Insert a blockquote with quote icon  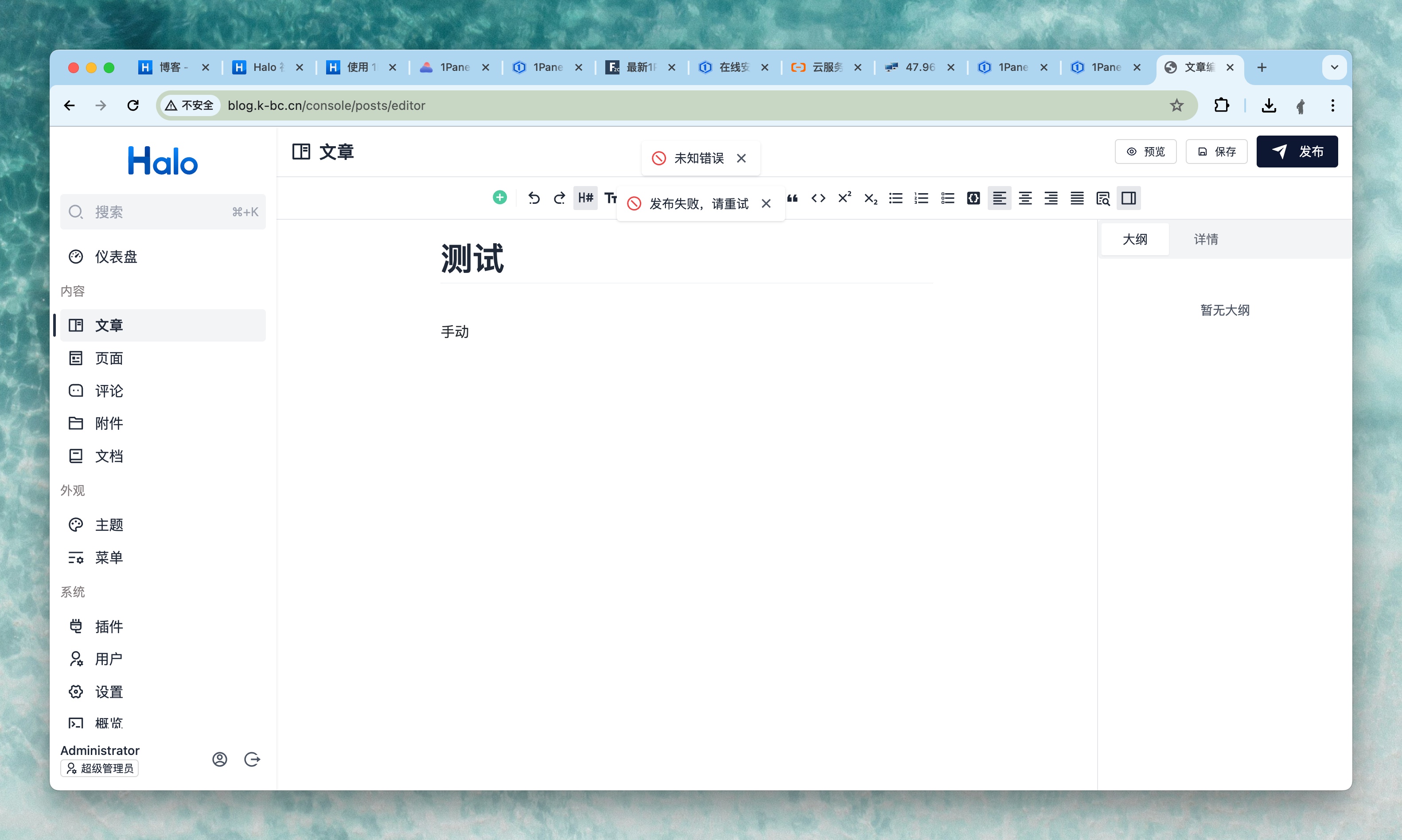pyautogui.click(x=792, y=198)
